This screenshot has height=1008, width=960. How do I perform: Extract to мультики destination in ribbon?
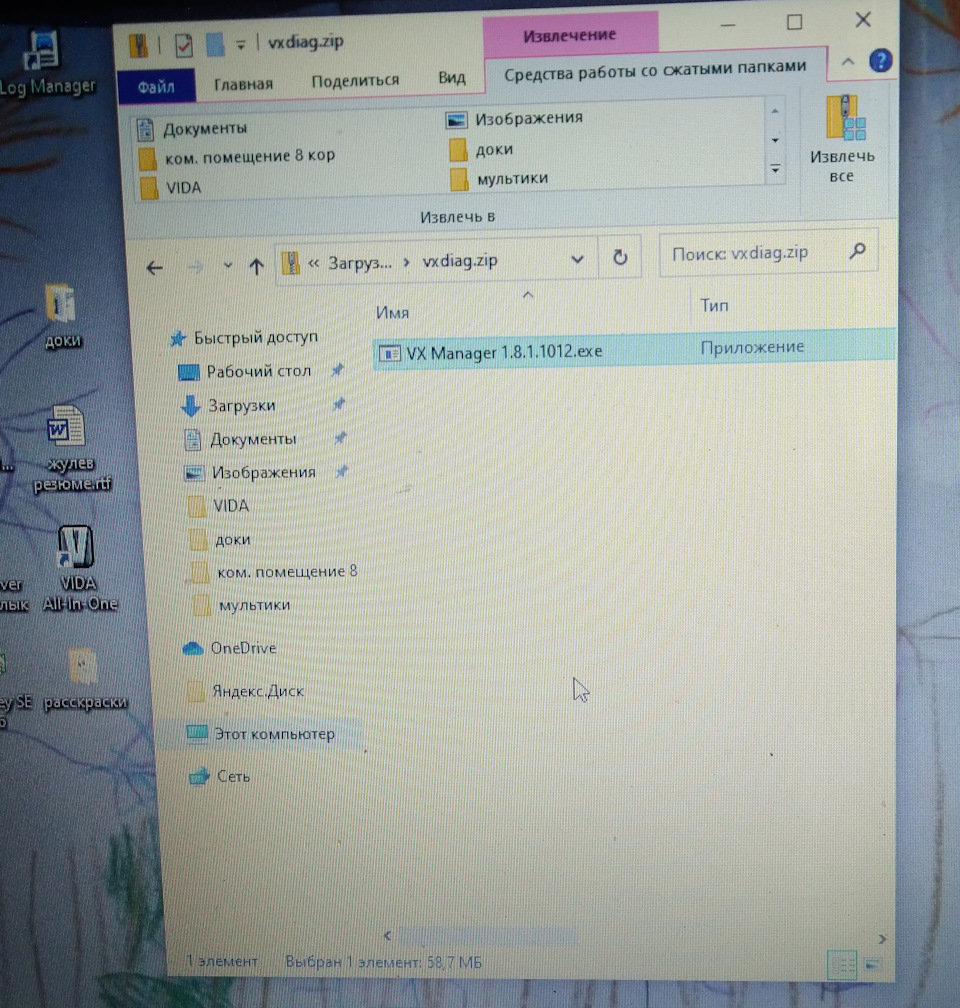[500, 179]
